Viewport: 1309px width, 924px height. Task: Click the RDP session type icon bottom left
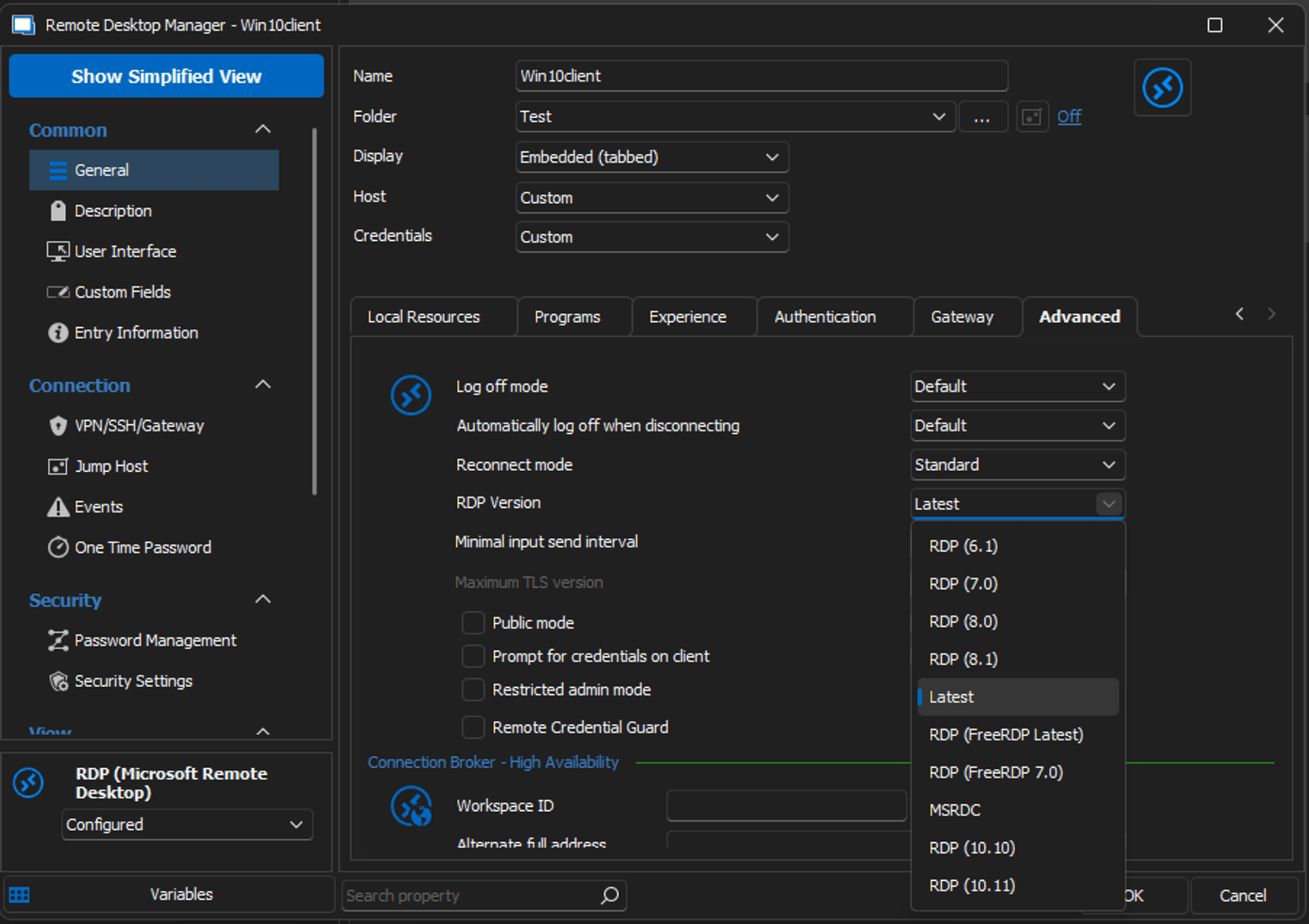(29, 783)
